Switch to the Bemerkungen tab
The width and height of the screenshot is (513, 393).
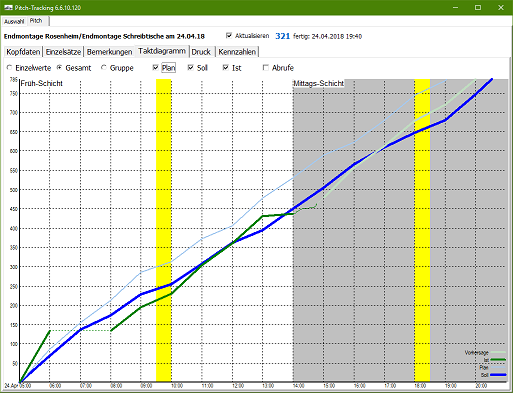click(x=109, y=52)
